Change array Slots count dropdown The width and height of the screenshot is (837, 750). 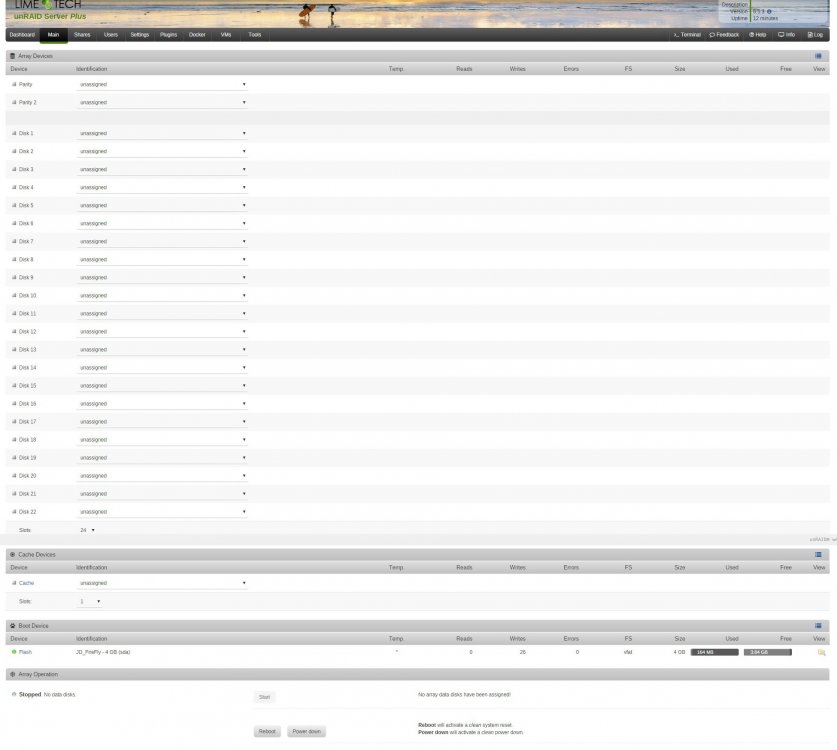tap(87, 530)
